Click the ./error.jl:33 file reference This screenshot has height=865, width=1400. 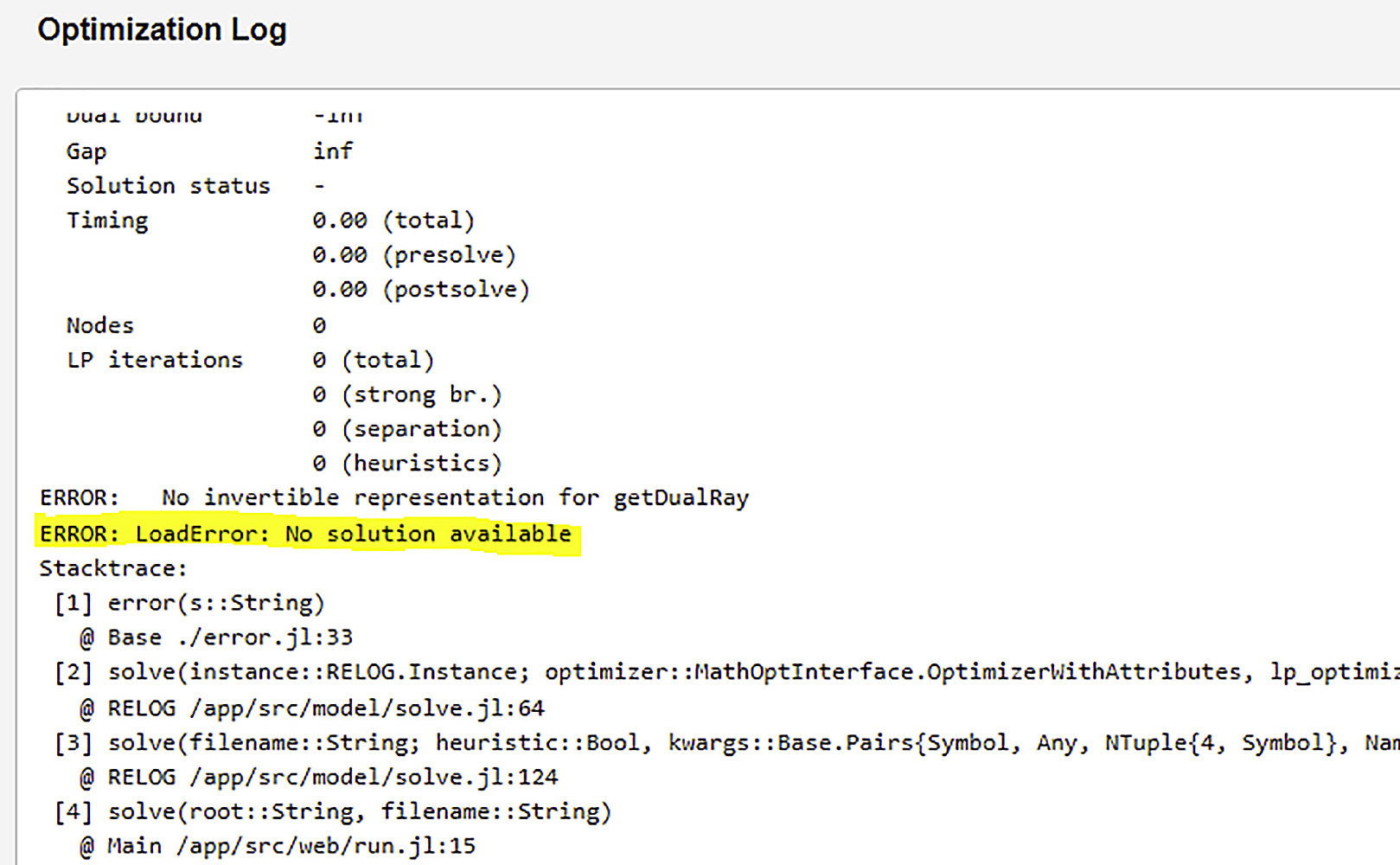coord(265,638)
